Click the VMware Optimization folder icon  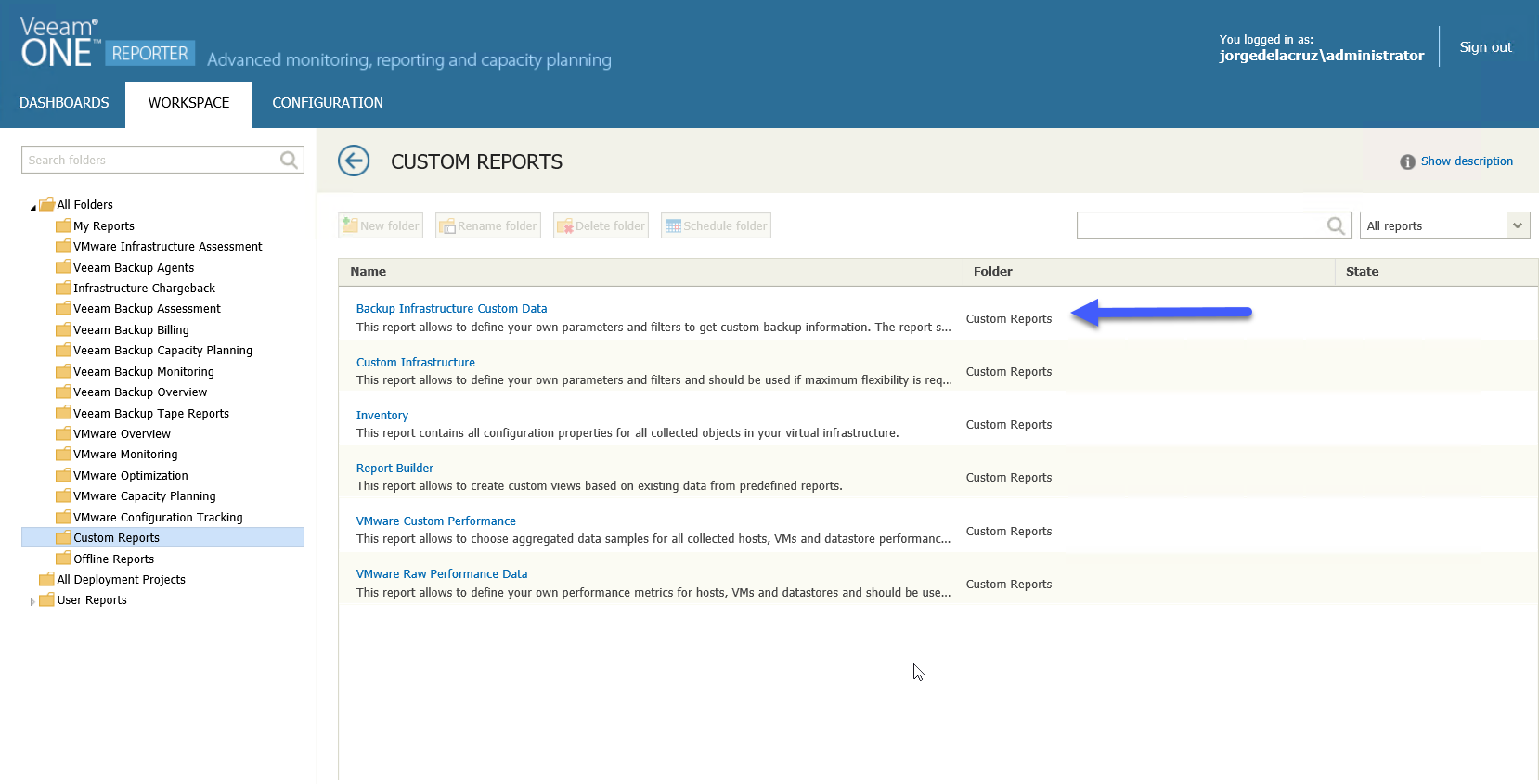(x=63, y=475)
